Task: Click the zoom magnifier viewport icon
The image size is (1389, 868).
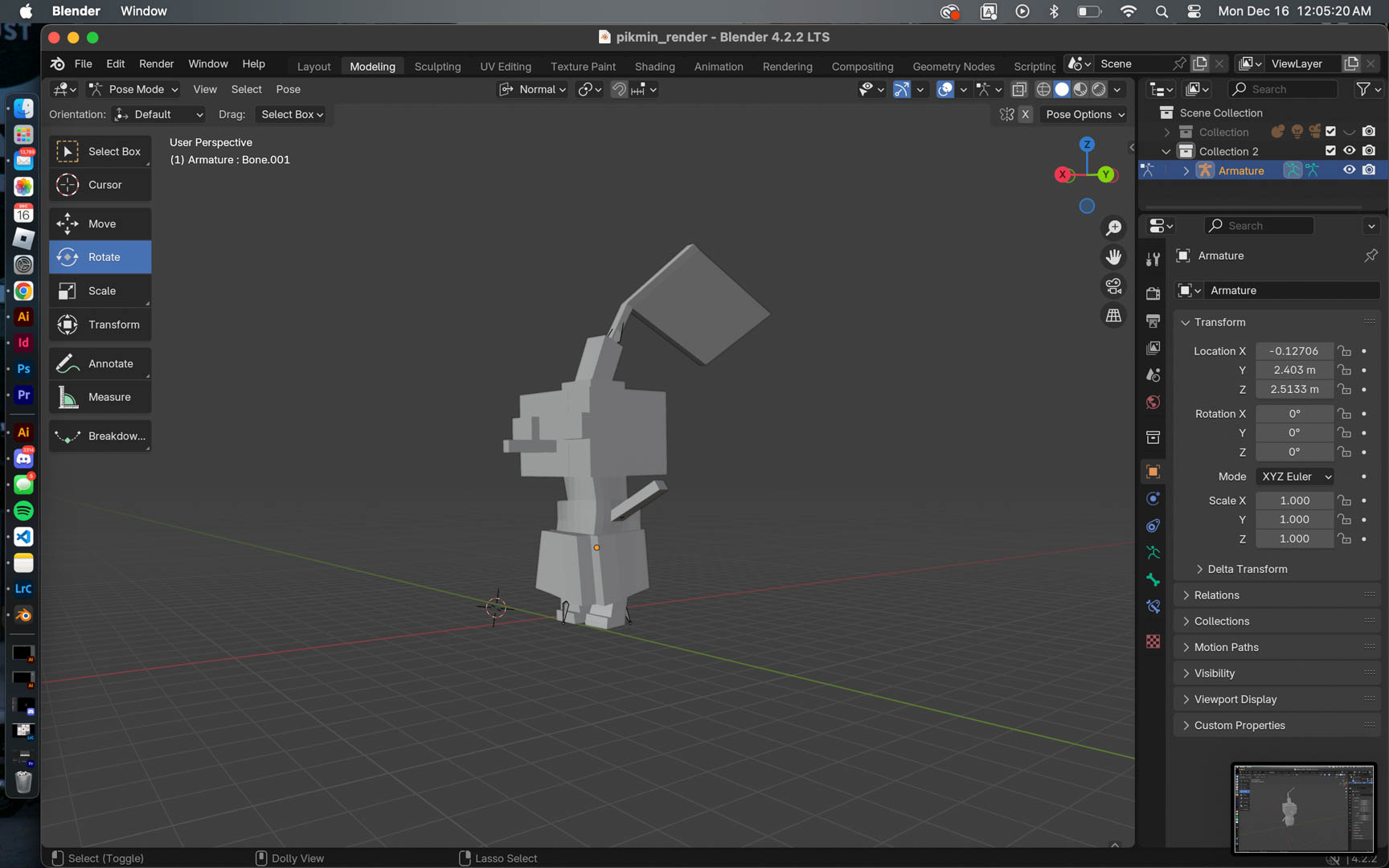Action: 1113,228
